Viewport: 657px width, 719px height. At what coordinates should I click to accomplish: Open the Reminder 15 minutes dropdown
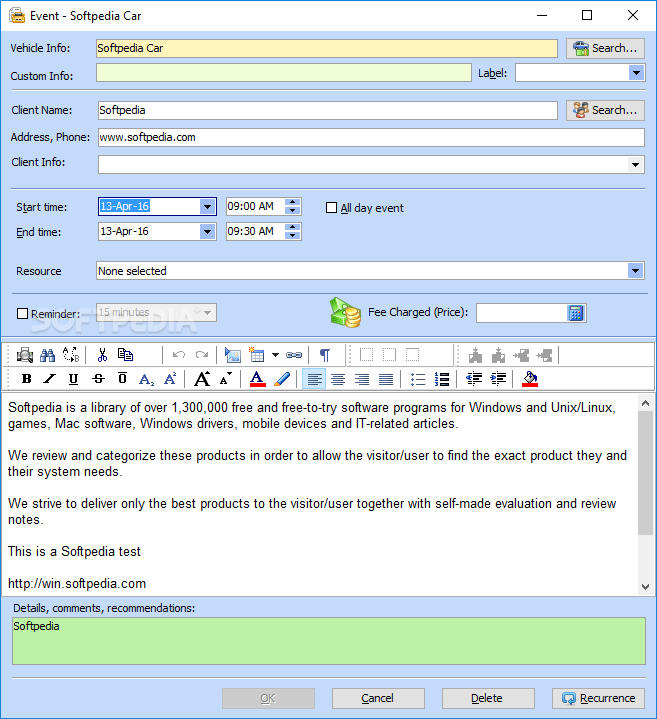point(207,313)
